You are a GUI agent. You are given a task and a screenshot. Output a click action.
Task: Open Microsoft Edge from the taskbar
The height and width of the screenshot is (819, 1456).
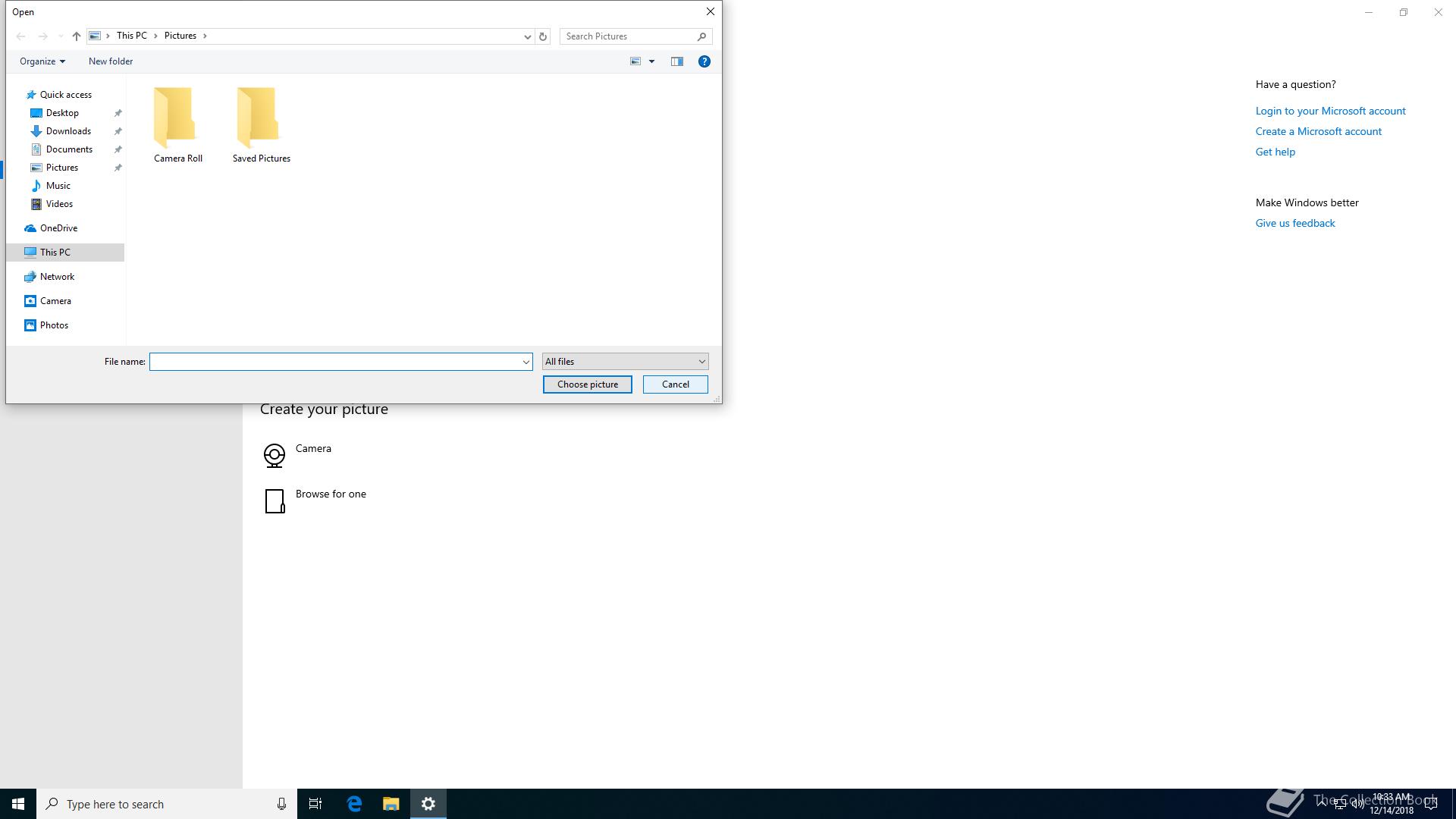[x=354, y=804]
